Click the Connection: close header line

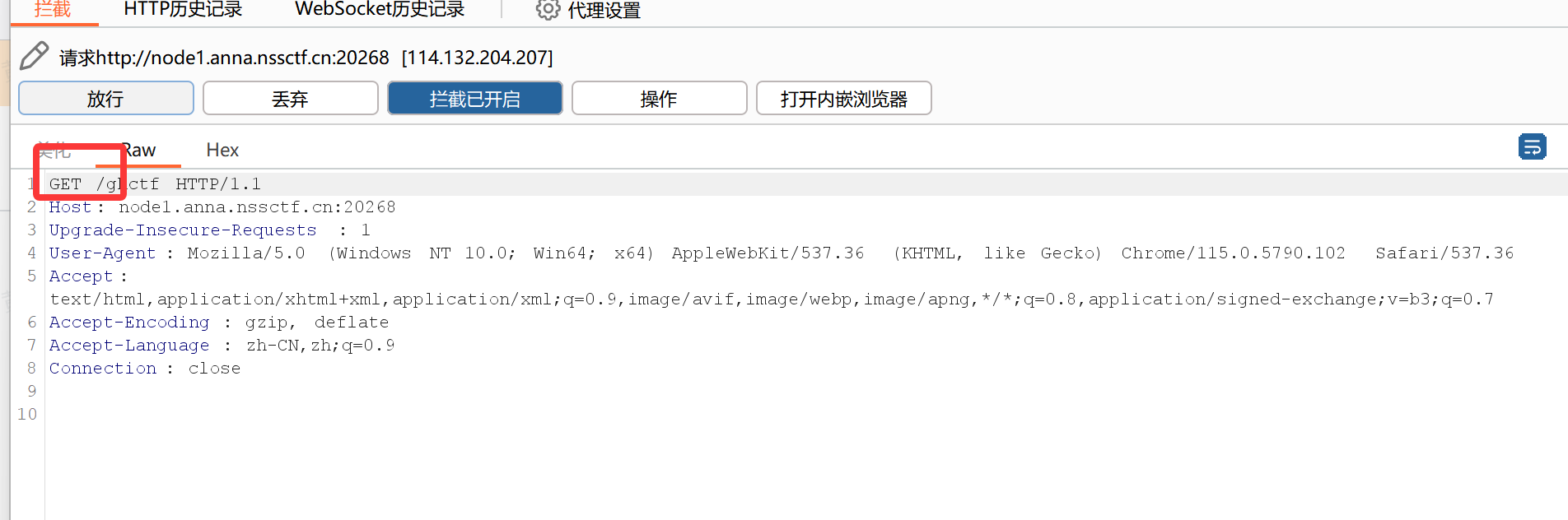[145, 369]
